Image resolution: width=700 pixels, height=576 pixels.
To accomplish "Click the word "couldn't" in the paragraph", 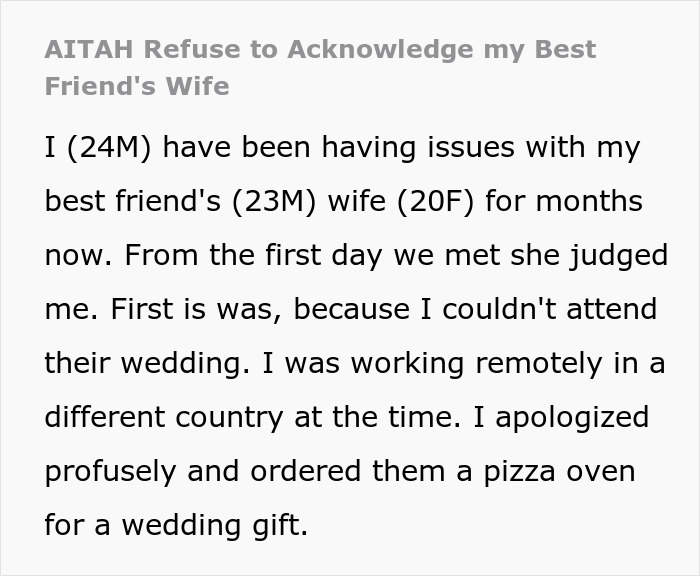I will (499, 309).
